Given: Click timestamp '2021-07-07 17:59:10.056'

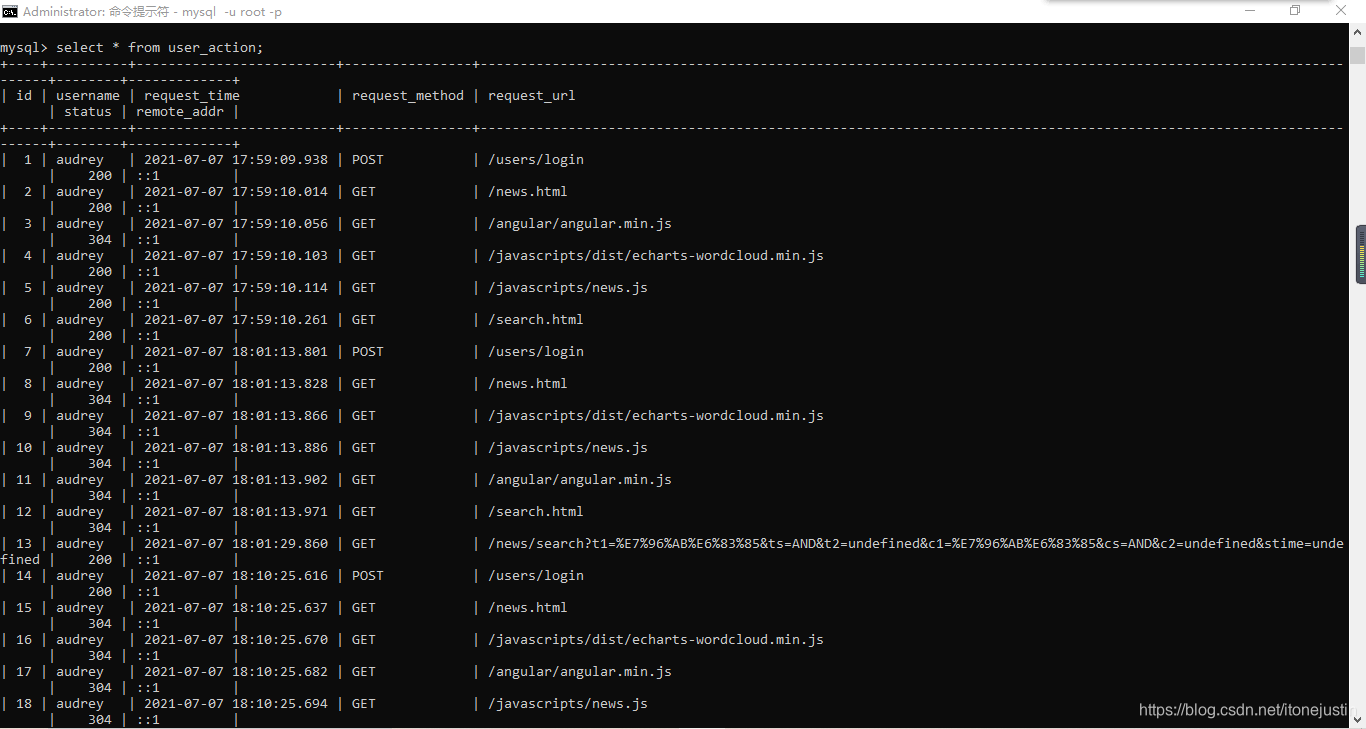Looking at the screenshot, I should (236, 224).
